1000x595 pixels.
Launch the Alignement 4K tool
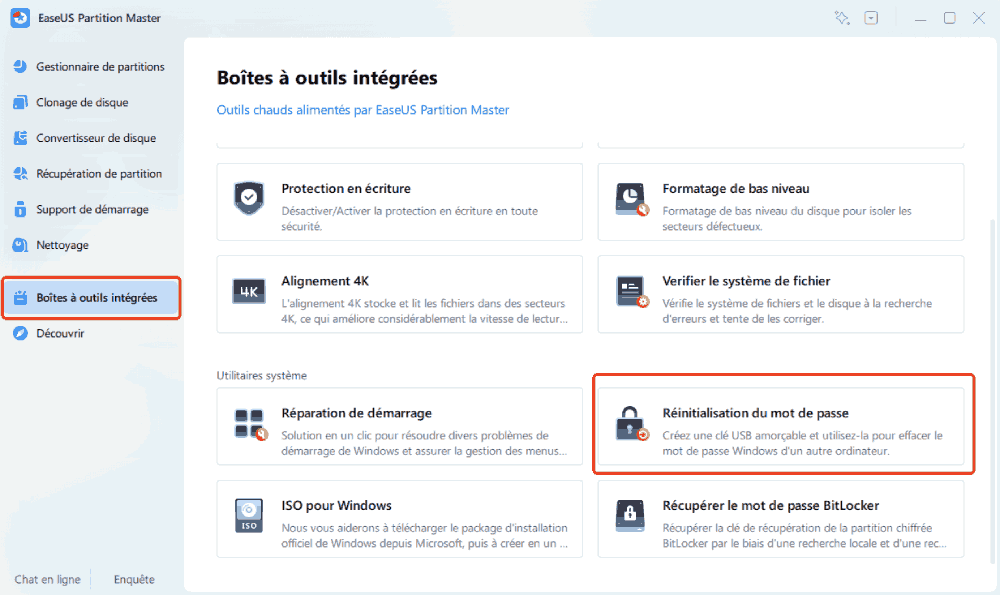point(400,295)
